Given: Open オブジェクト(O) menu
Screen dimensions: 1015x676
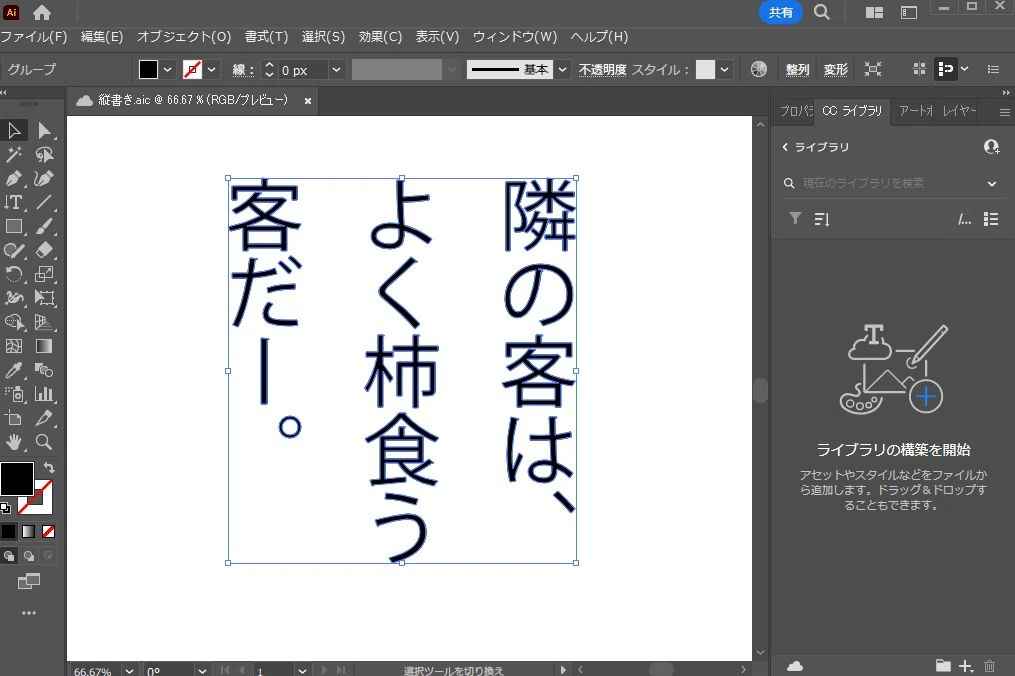Looking at the screenshot, I should (184, 37).
